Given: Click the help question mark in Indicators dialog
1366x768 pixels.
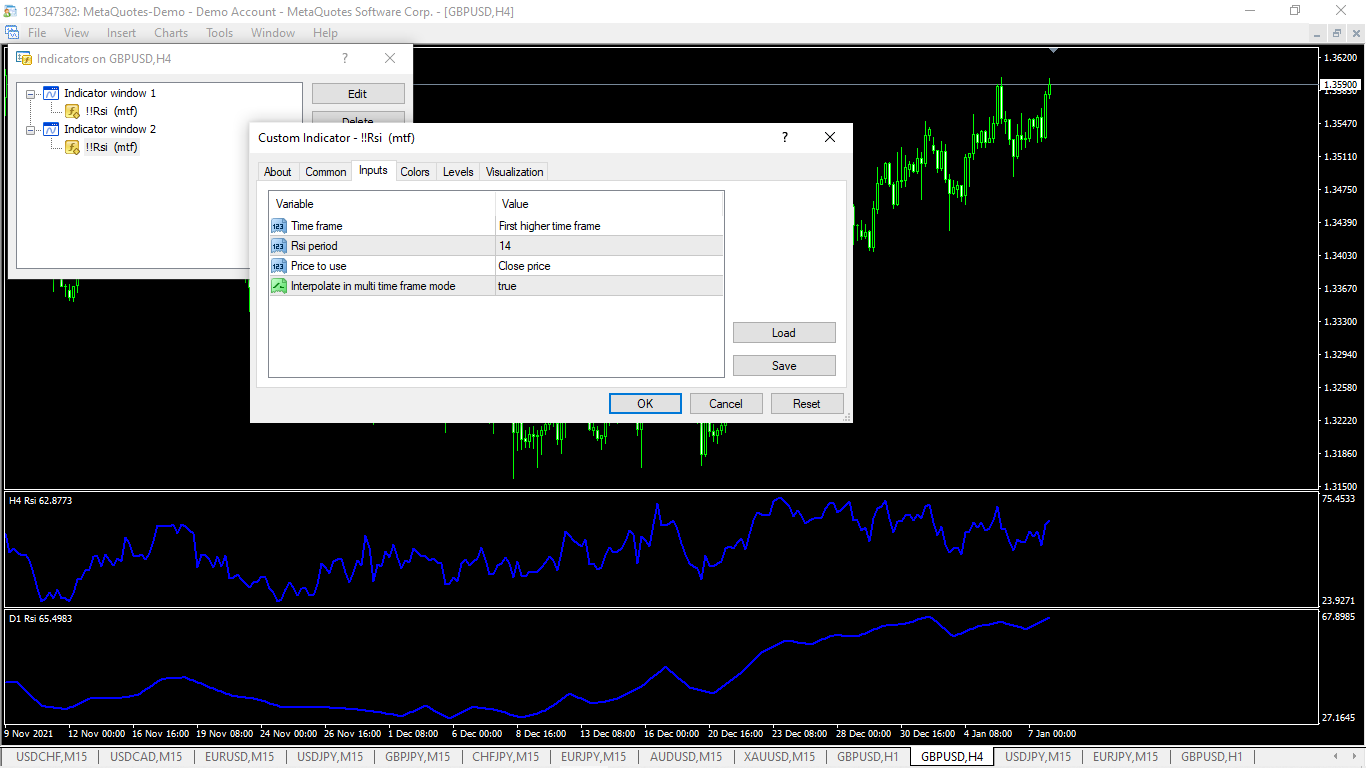Looking at the screenshot, I should point(345,59).
